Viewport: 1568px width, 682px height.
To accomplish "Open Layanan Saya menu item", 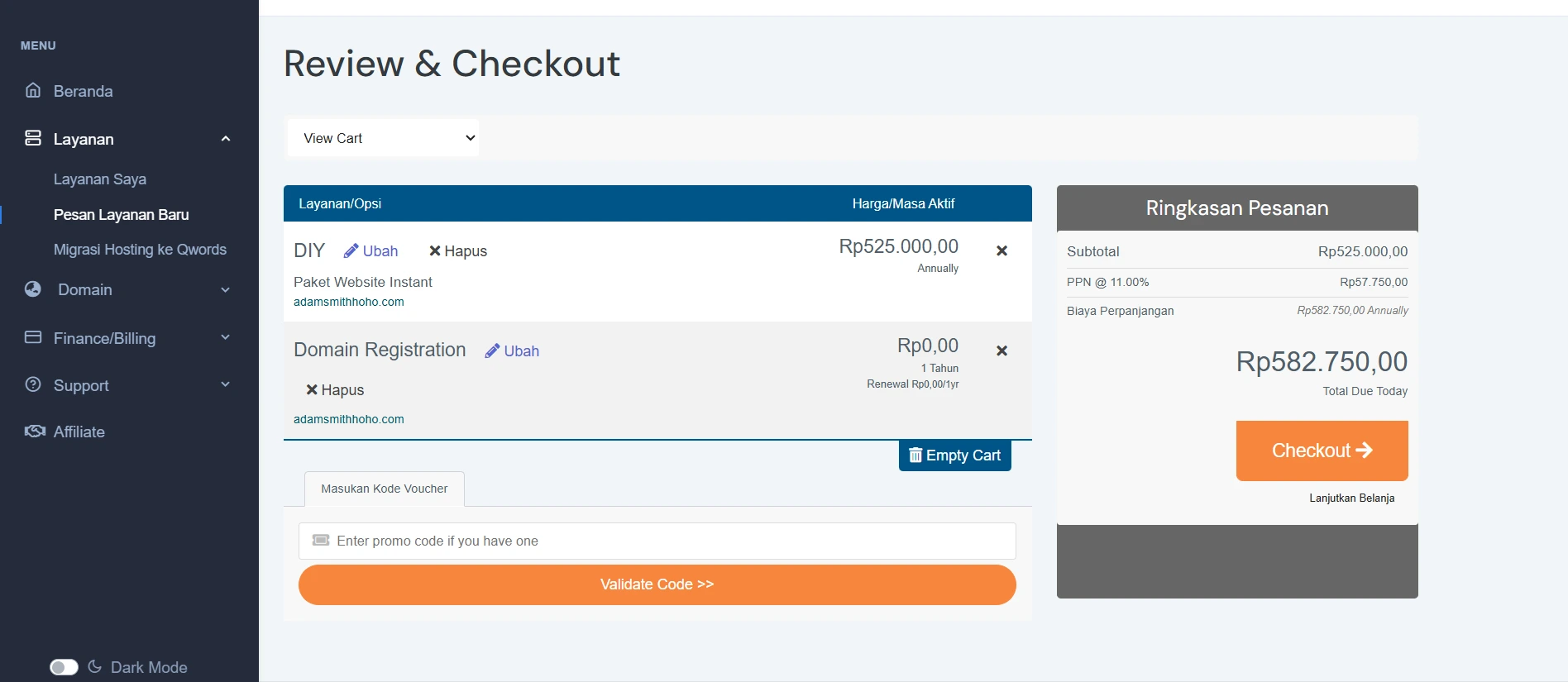I will click(100, 179).
